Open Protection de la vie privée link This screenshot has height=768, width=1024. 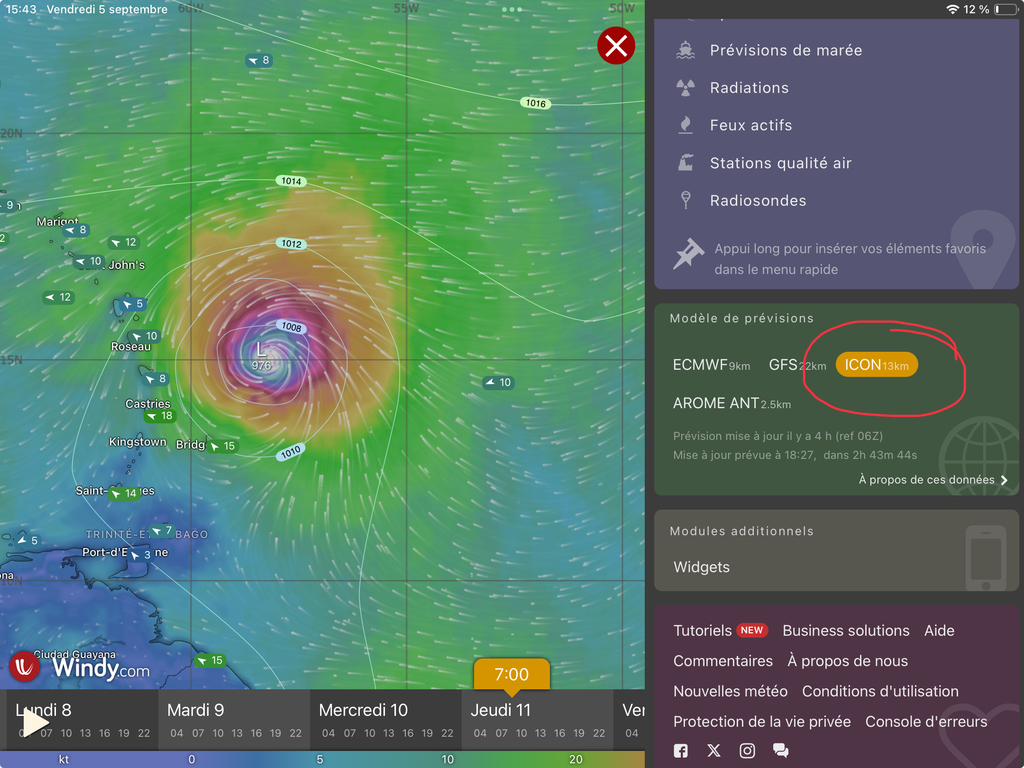(761, 722)
